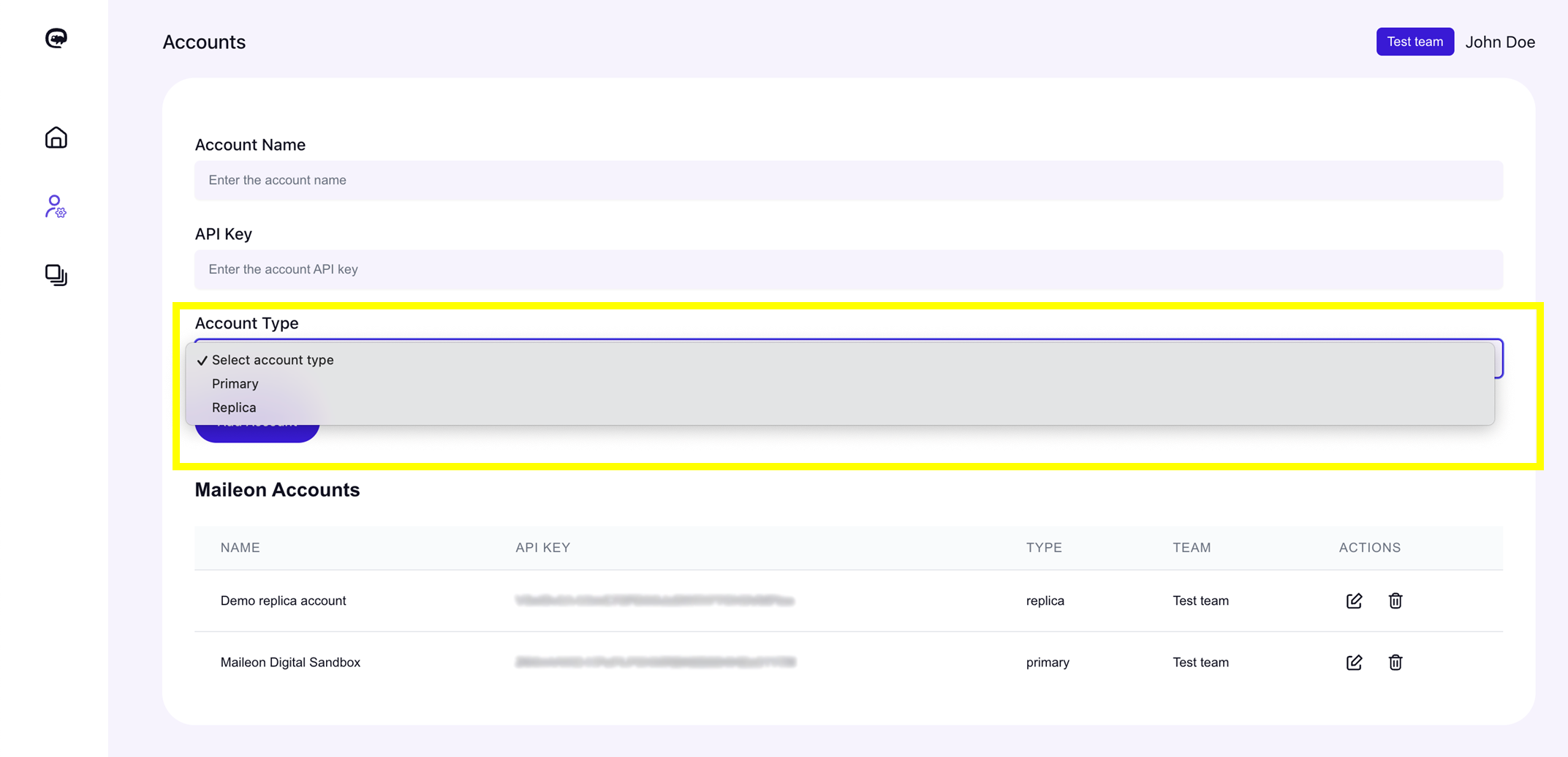The image size is (1568, 757).
Task: Edit the Demo replica account
Action: point(1354,600)
